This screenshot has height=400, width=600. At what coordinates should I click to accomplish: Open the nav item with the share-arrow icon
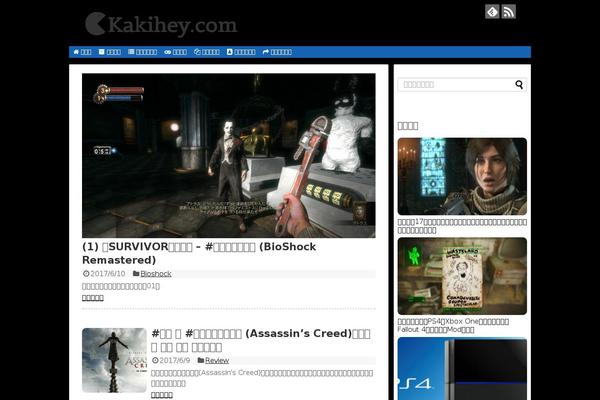(x=277, y=52)
